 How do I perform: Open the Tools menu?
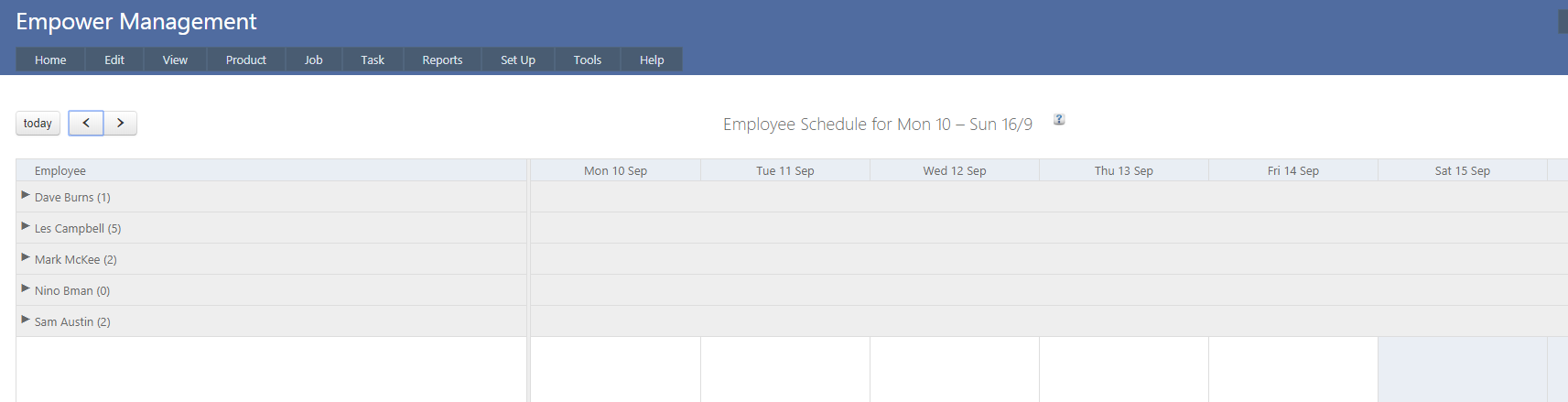click(x=588, y=60)
